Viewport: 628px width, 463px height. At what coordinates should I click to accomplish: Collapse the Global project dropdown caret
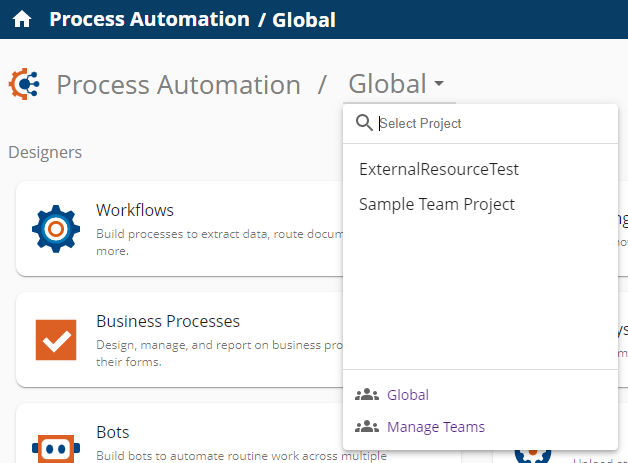(439, 86)
